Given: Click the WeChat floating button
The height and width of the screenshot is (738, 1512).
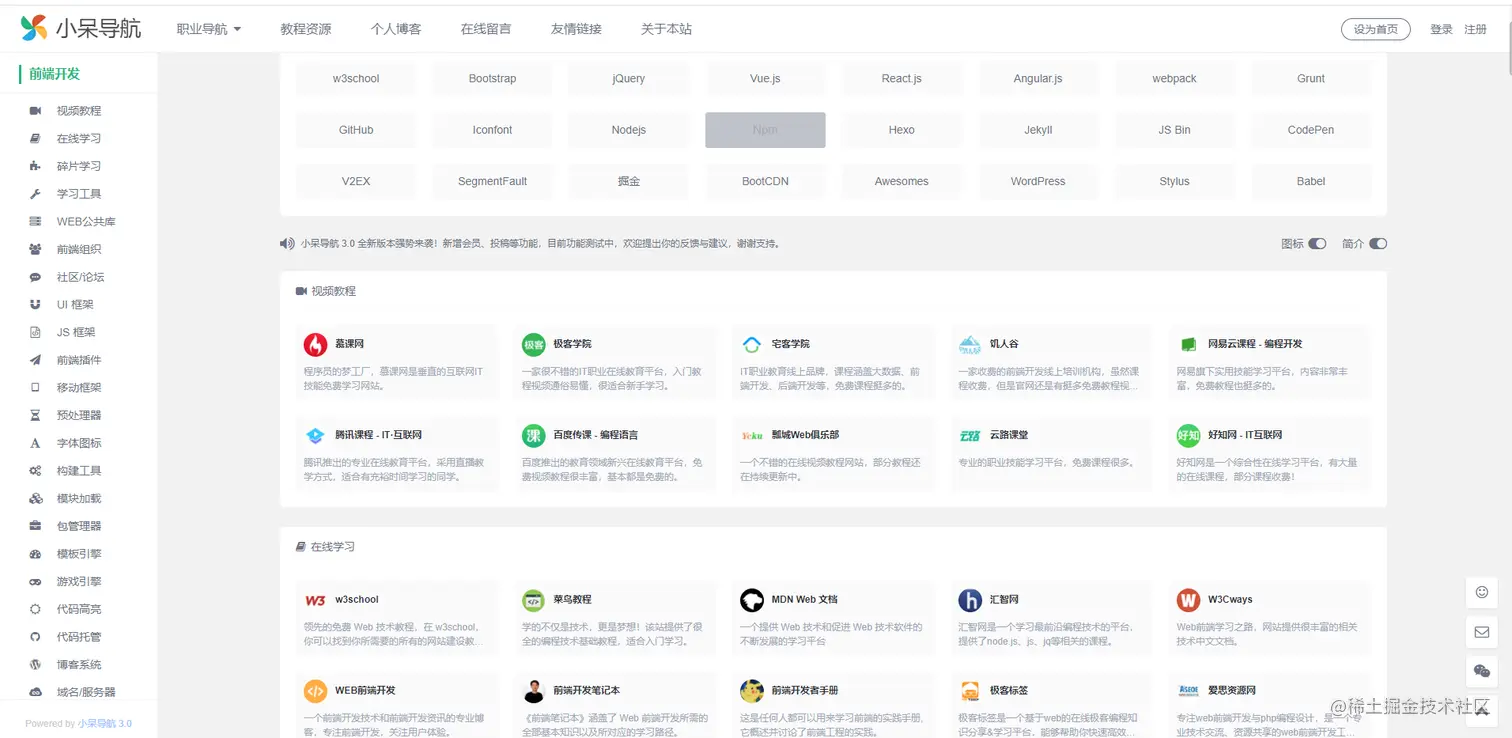Looking at the screenshot, I should 1482,671.
